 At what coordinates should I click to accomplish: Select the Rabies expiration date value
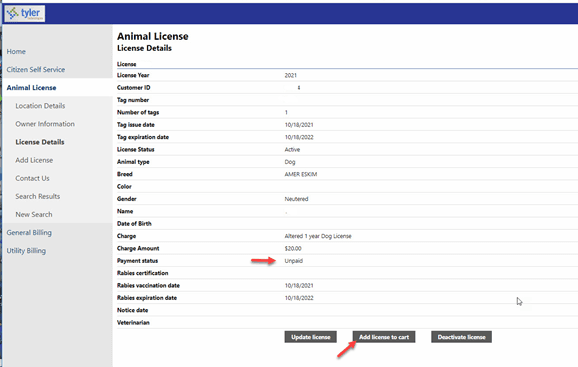click(299, 298)
